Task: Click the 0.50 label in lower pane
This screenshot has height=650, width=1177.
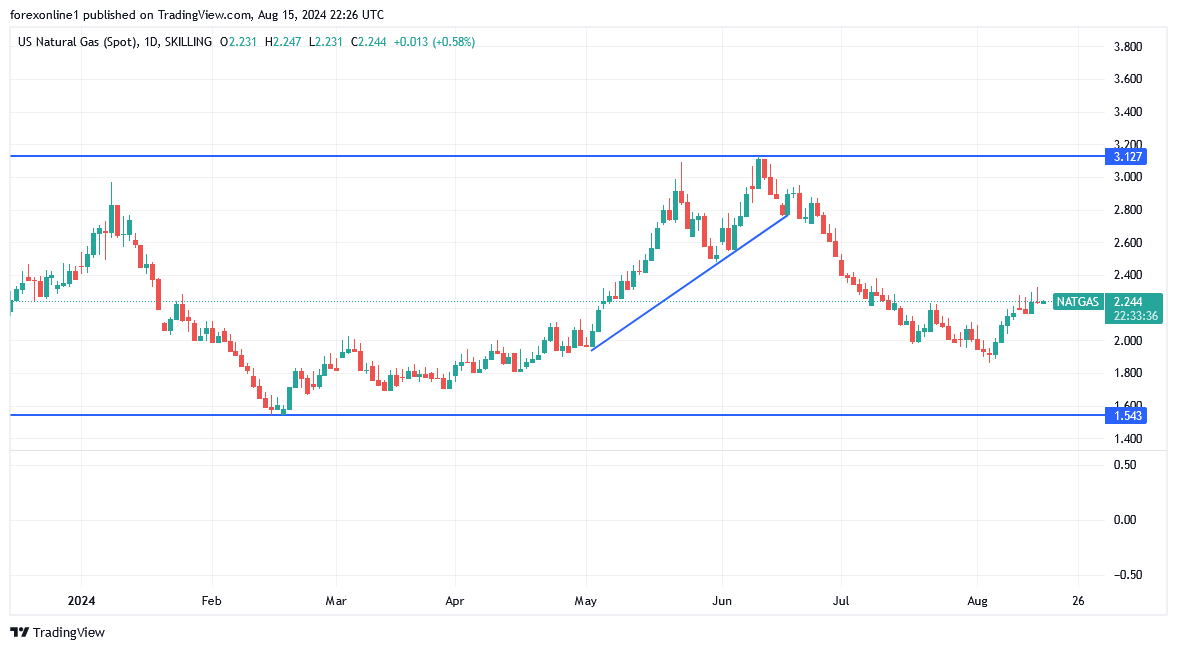Action: point(1124,465)
